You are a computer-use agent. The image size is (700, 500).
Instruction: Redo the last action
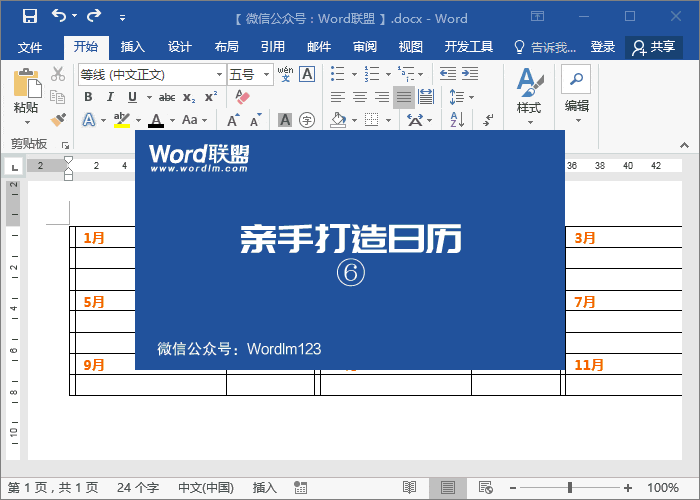coord(94,16)
